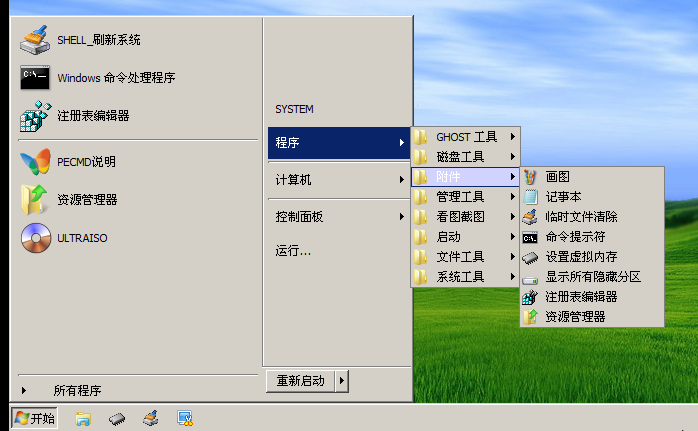Click the 设置虚拟内存 chip icon
Screen dimensions: 698x431
(x=530, y=257)
